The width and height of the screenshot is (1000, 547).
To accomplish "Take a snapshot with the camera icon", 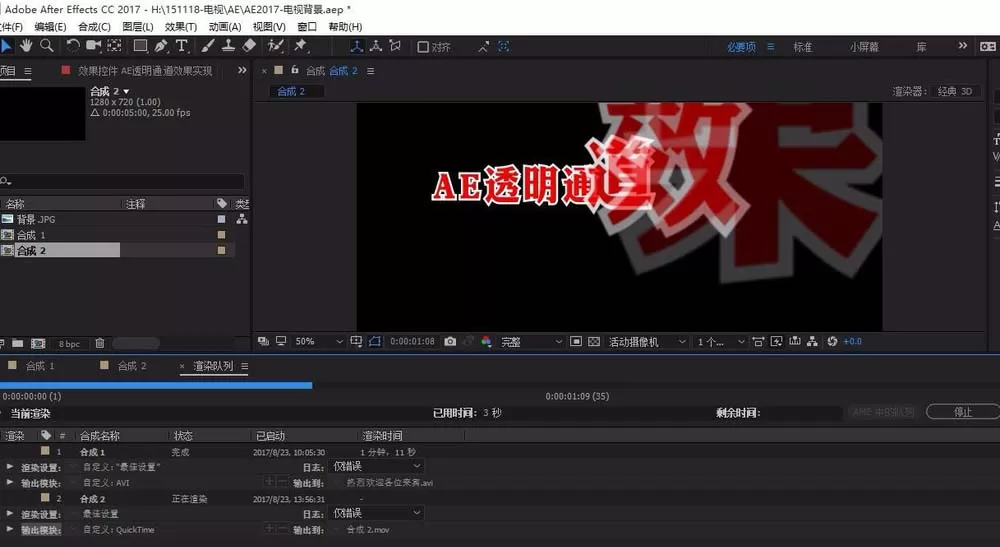I will 450,342.
